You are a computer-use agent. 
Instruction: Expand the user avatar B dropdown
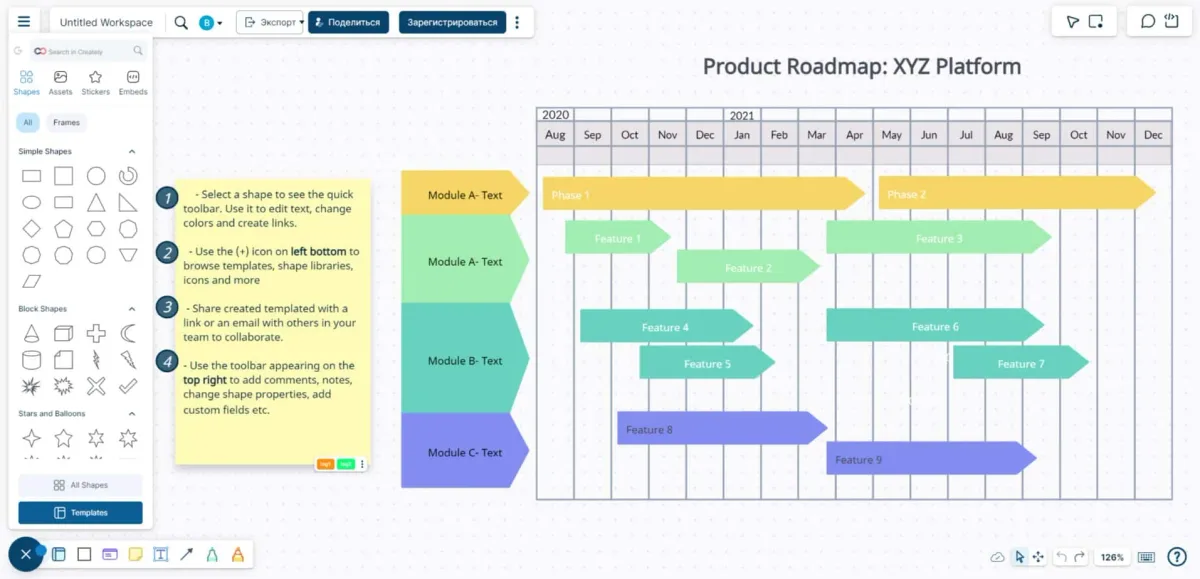pos(211,22)
